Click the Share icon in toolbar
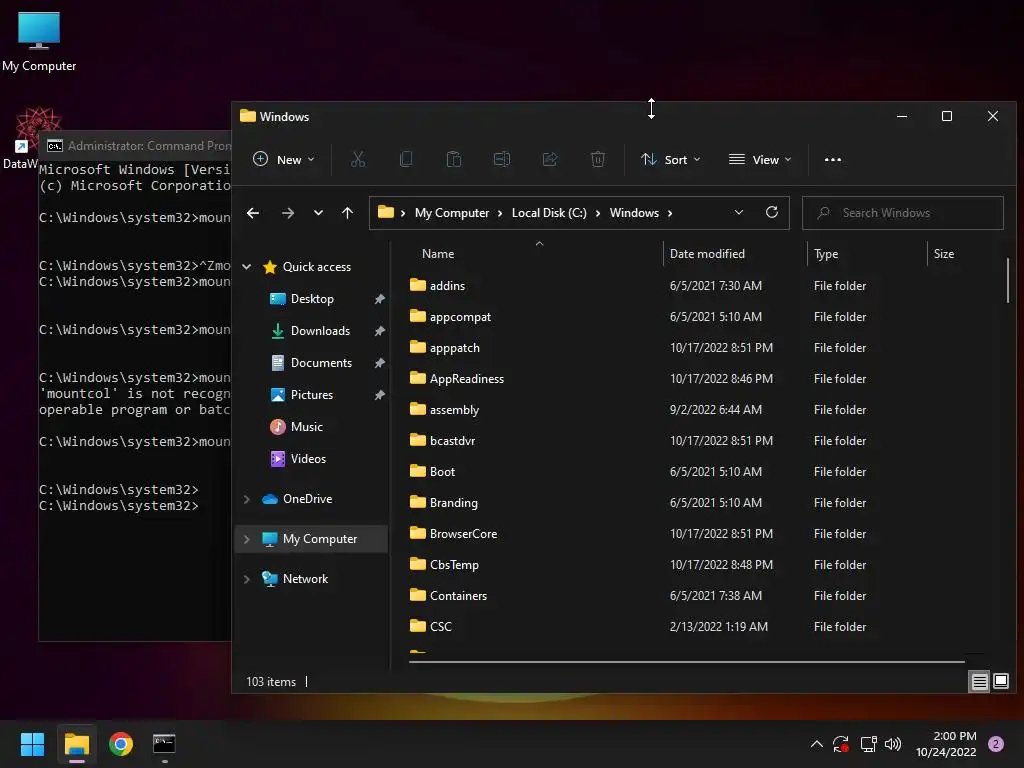The image size is (1024, 768). 550,159
